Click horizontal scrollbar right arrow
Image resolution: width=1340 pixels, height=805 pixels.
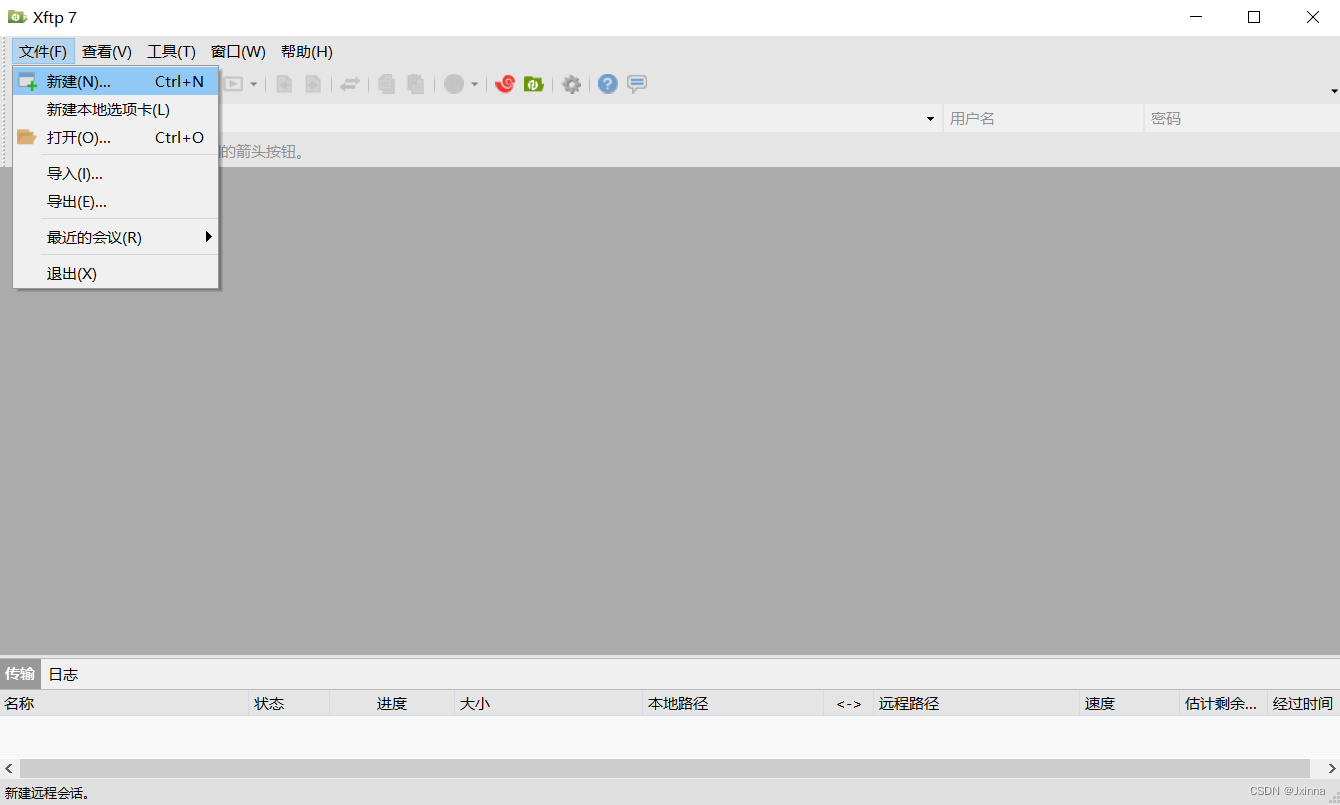coord(1331,768)
